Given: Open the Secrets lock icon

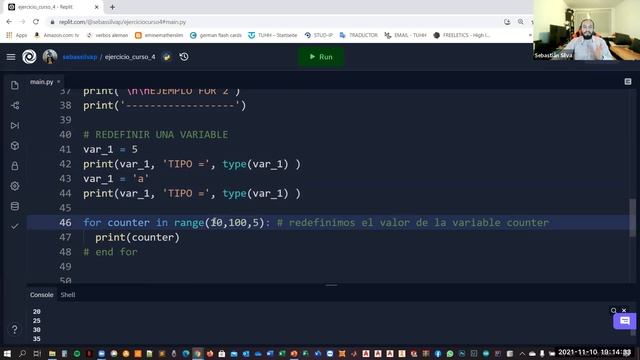Looking at the screenshot, I should point(15,166).
